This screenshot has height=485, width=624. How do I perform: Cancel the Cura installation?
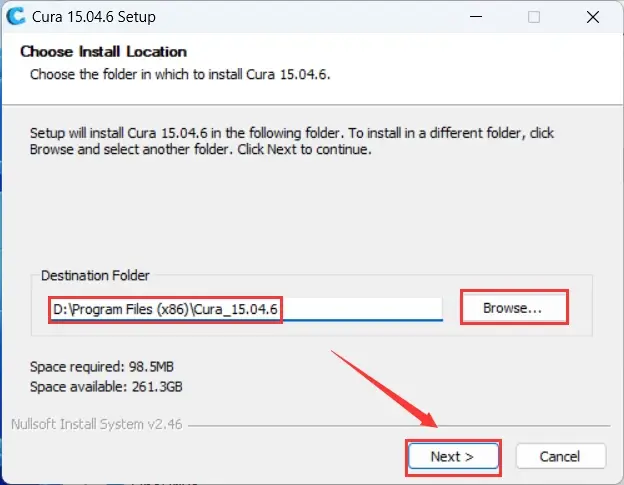point(561,456)
